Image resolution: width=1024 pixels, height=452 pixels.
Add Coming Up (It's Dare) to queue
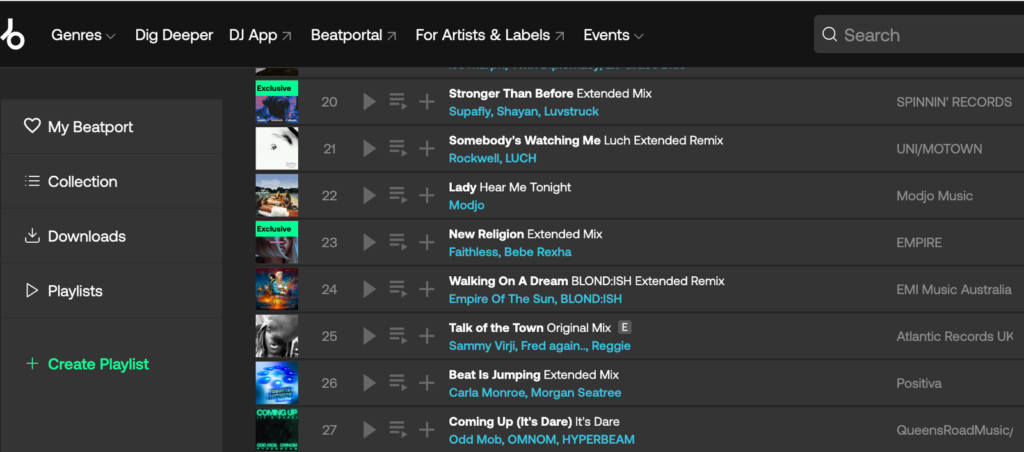(x=398, y=430)
